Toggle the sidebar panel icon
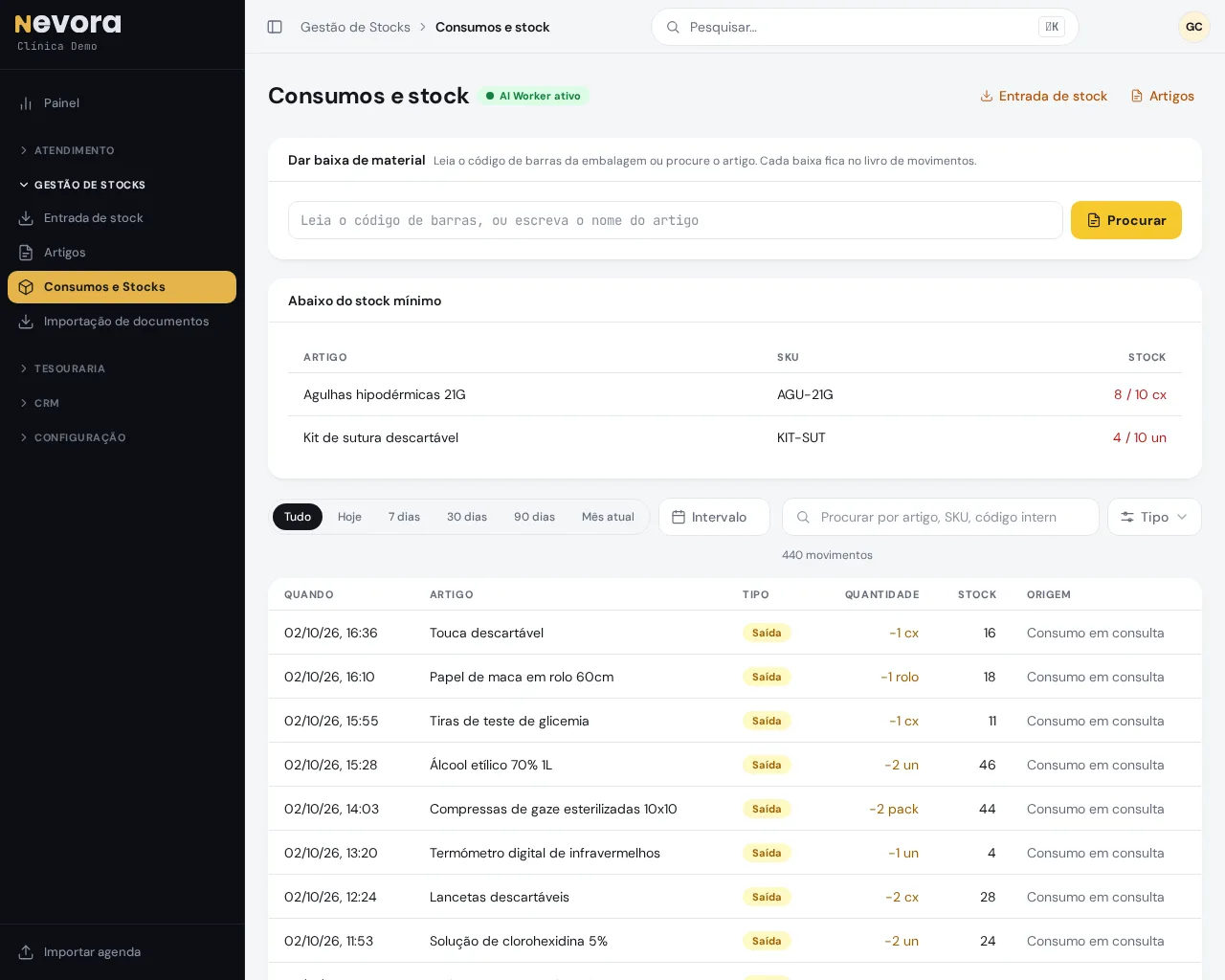 [x=275, y=27]
